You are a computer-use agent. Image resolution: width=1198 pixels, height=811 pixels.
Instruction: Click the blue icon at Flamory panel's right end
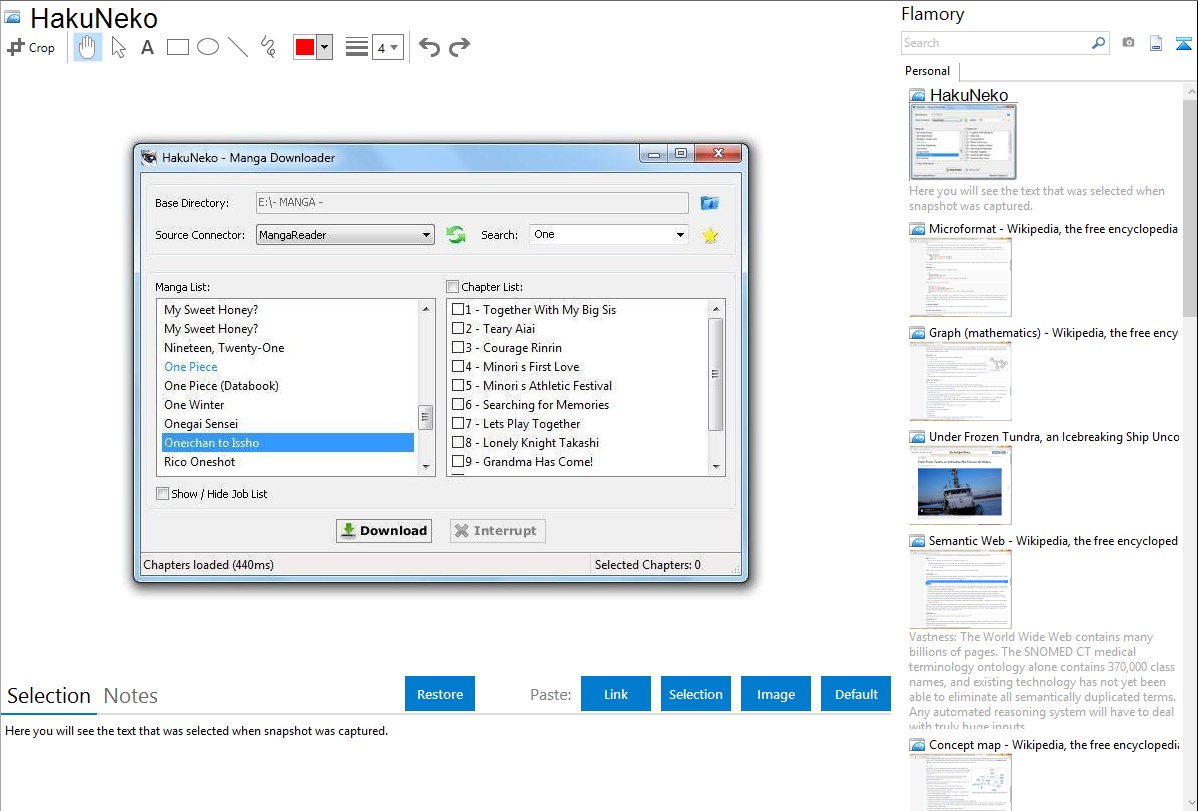(1183, 43)
